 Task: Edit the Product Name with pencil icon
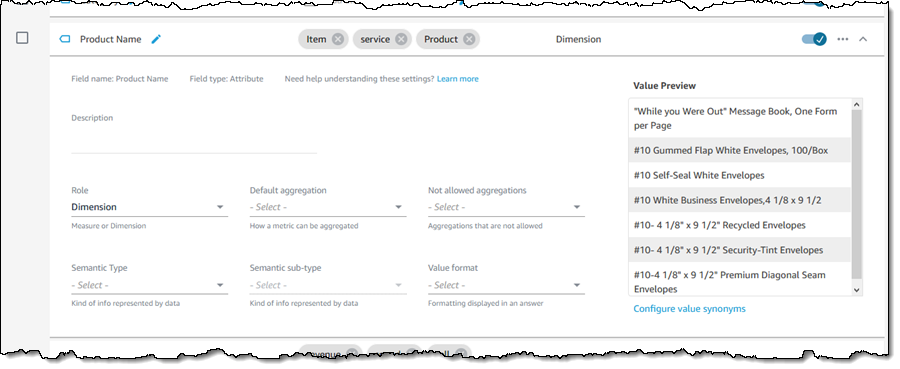pos(156,39)
